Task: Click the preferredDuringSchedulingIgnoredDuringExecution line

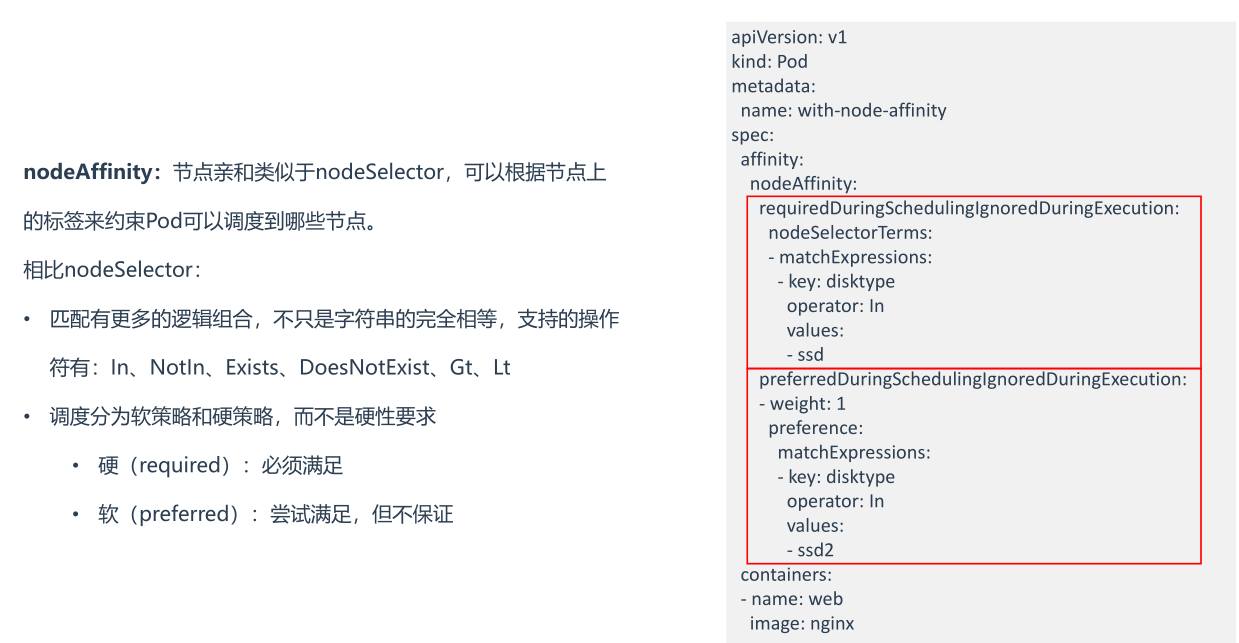Action: (972, 379)
